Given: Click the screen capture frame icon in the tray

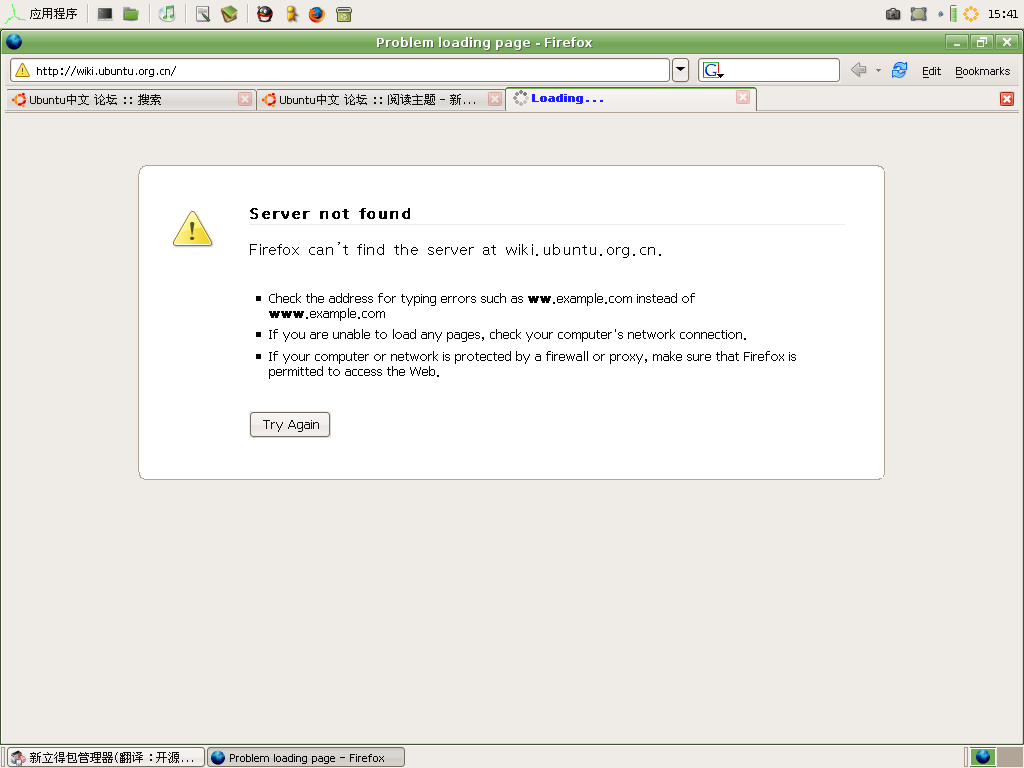Looking at the screenshot, I should click(919, 14).
